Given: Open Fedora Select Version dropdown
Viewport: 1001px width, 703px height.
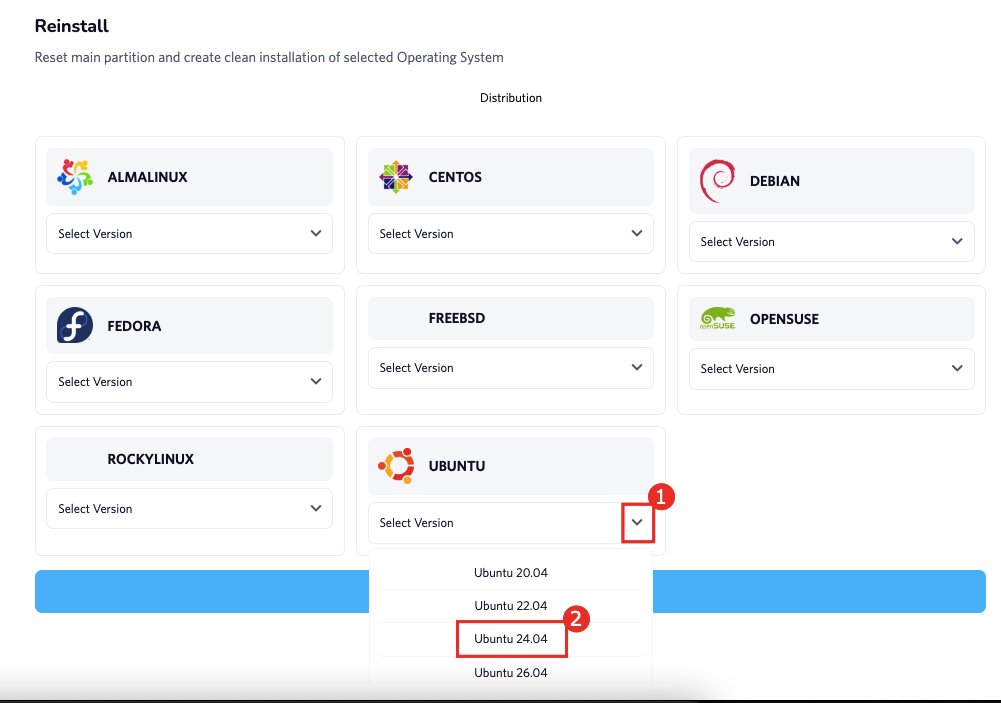Looking at the screenshot, I should (190, 382).
